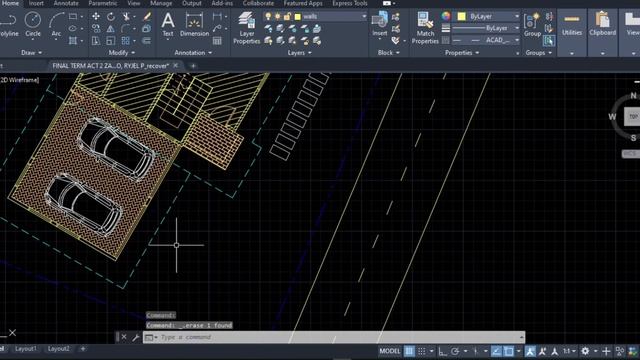Activate the Array tool in Modify panel
Image resolution: width=640 pixels, height=360 pixels.
125,40
